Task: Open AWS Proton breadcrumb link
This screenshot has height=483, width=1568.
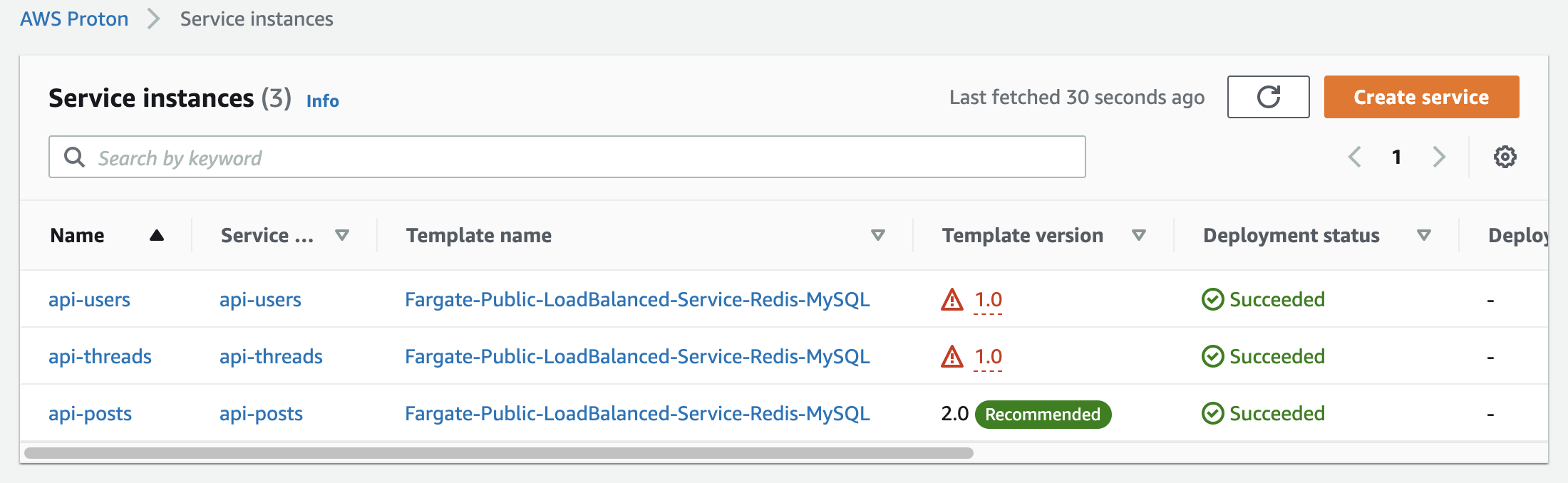Action: (74, 19)
